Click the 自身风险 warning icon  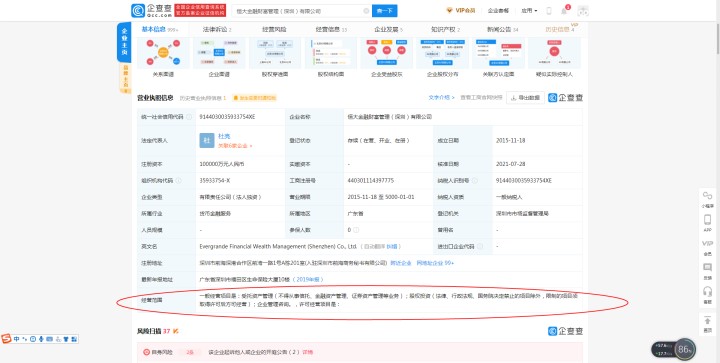pyautogui.click(x=146, y=352)
